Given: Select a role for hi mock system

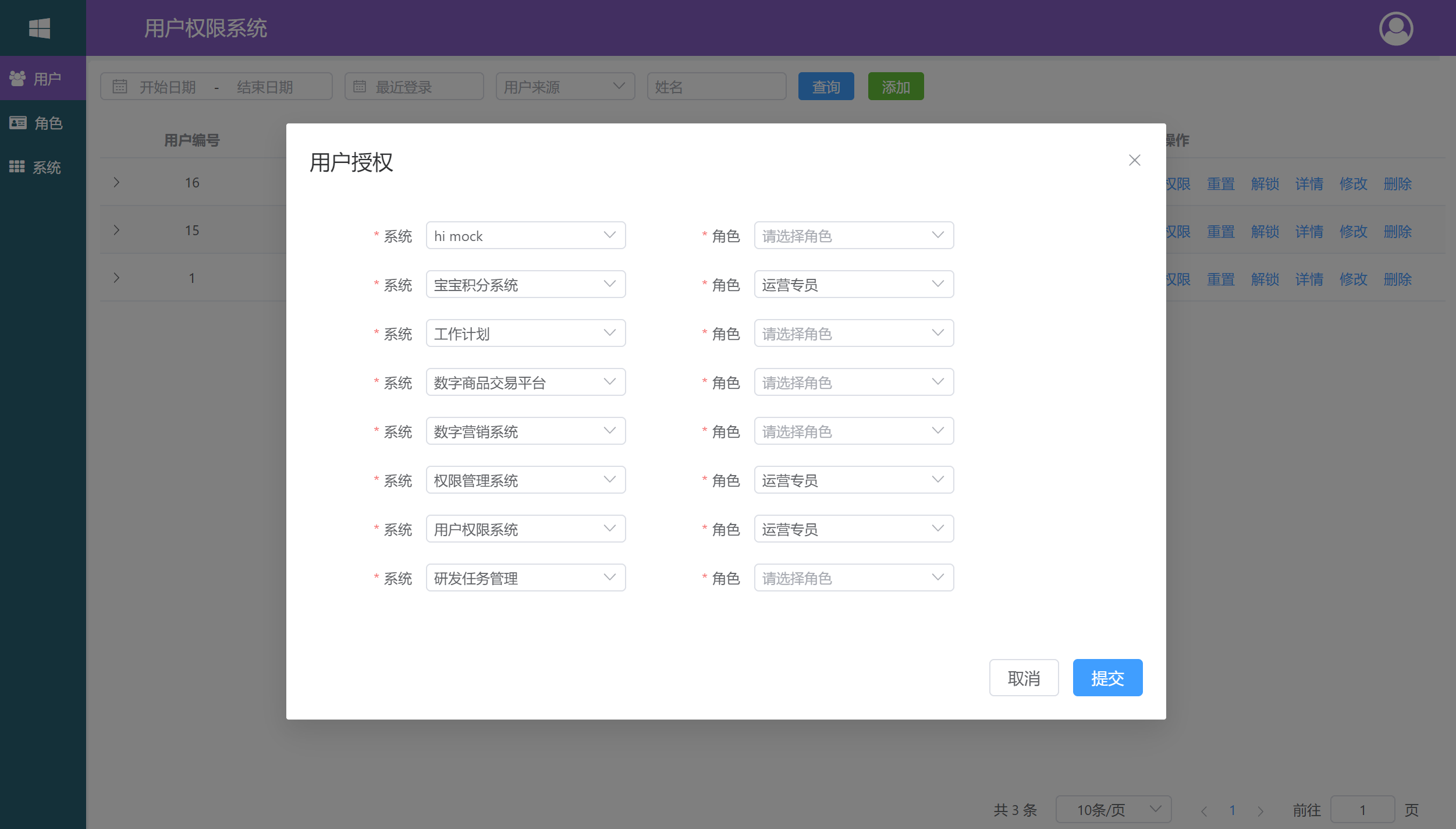Looking at the screenshot, I should pyautogui.click(x=854, y=235).
